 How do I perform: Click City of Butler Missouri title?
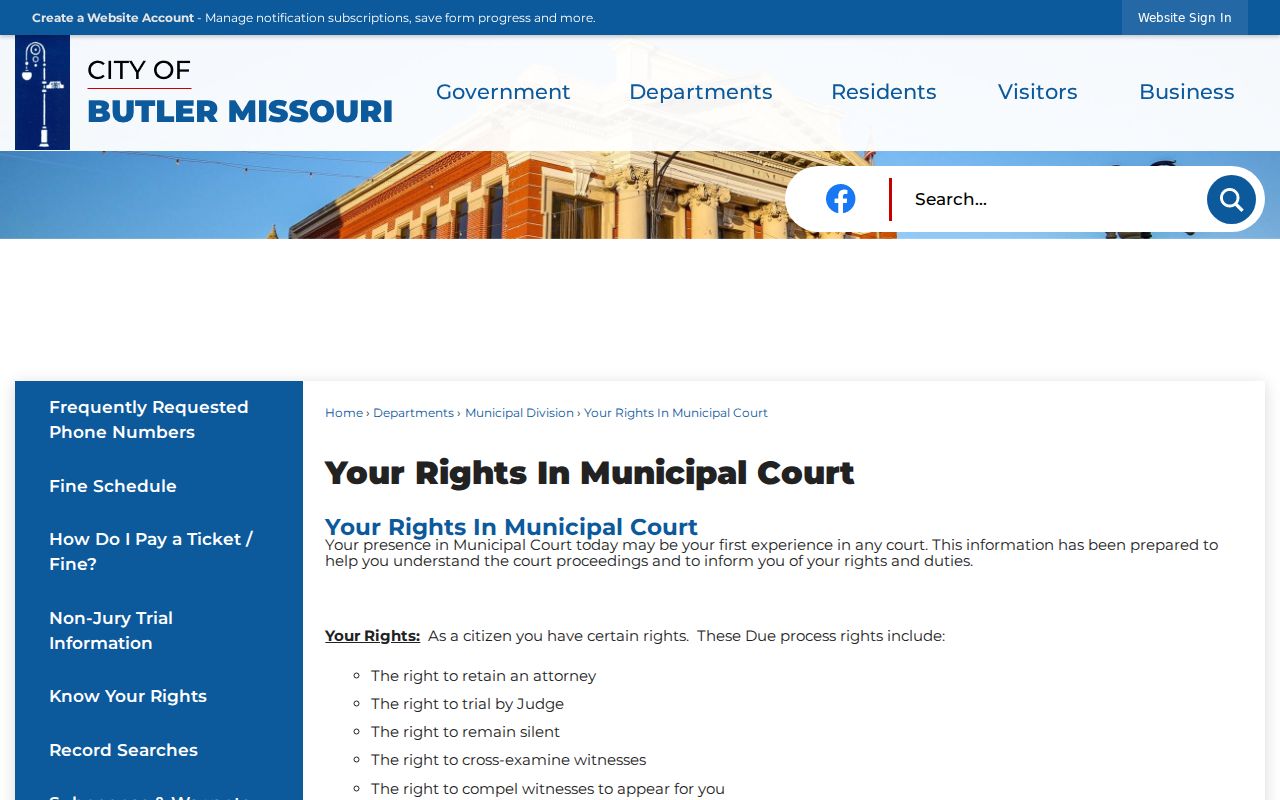240,92
